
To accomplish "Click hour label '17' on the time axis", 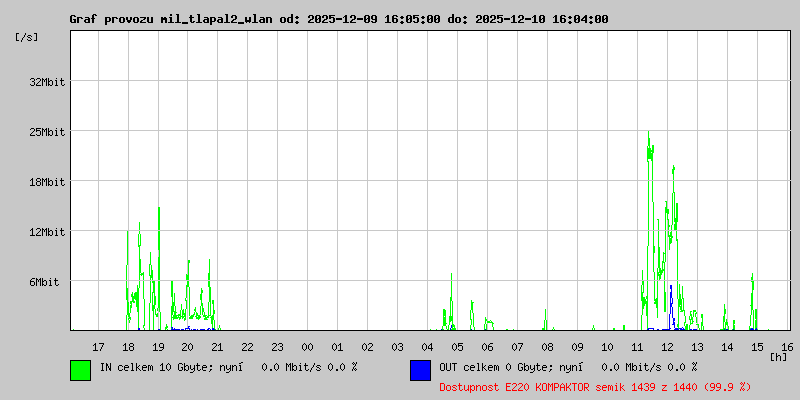I will click(x=98, y=347).
